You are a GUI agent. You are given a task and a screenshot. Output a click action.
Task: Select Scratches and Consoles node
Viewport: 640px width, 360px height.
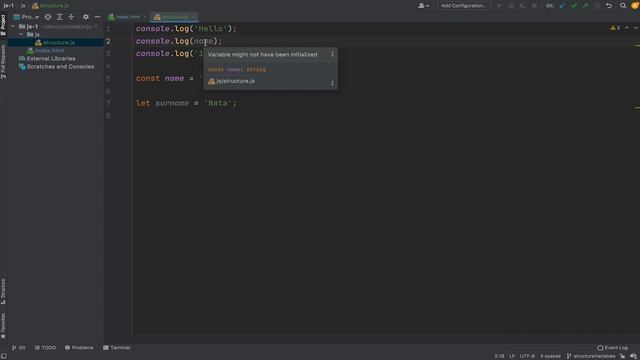click(56, 67)
